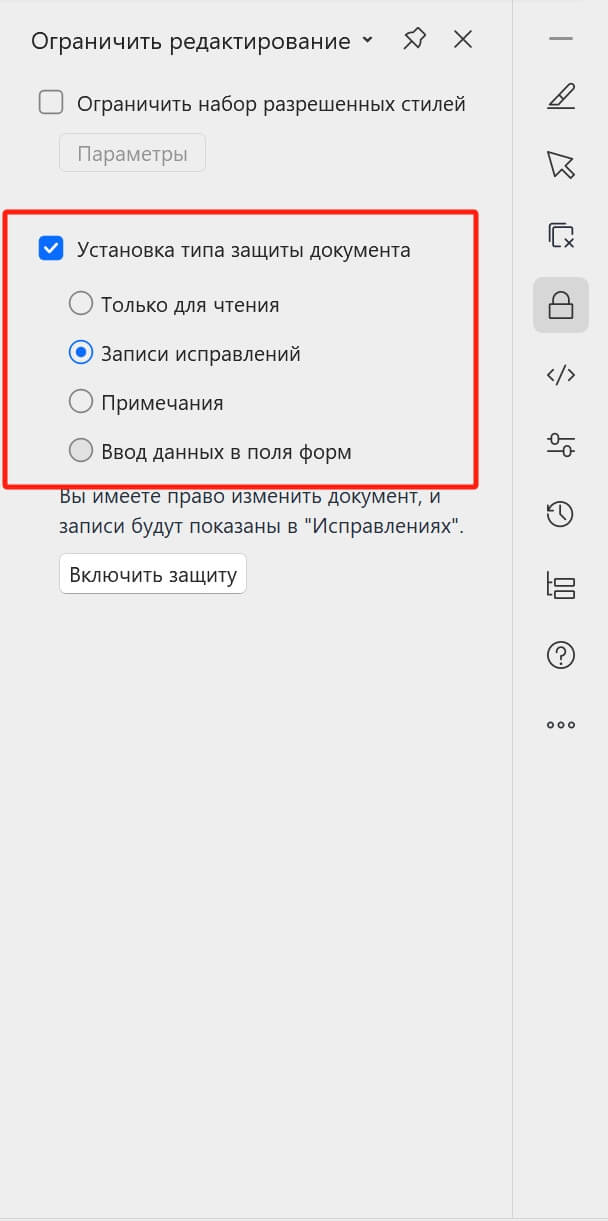Uncheck the document protection type checkbox
The image size is (608, 1221).
50,249
